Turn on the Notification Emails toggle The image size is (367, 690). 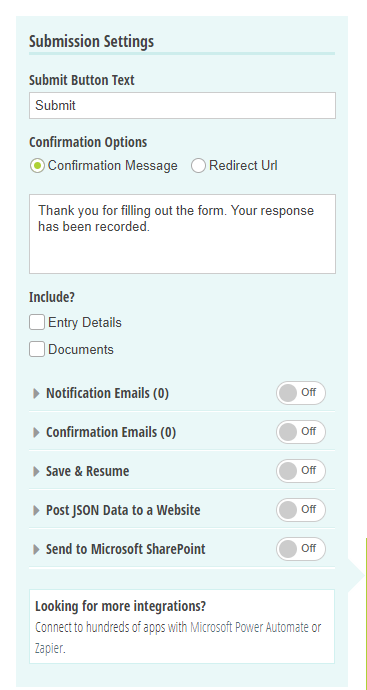point(301,393)
